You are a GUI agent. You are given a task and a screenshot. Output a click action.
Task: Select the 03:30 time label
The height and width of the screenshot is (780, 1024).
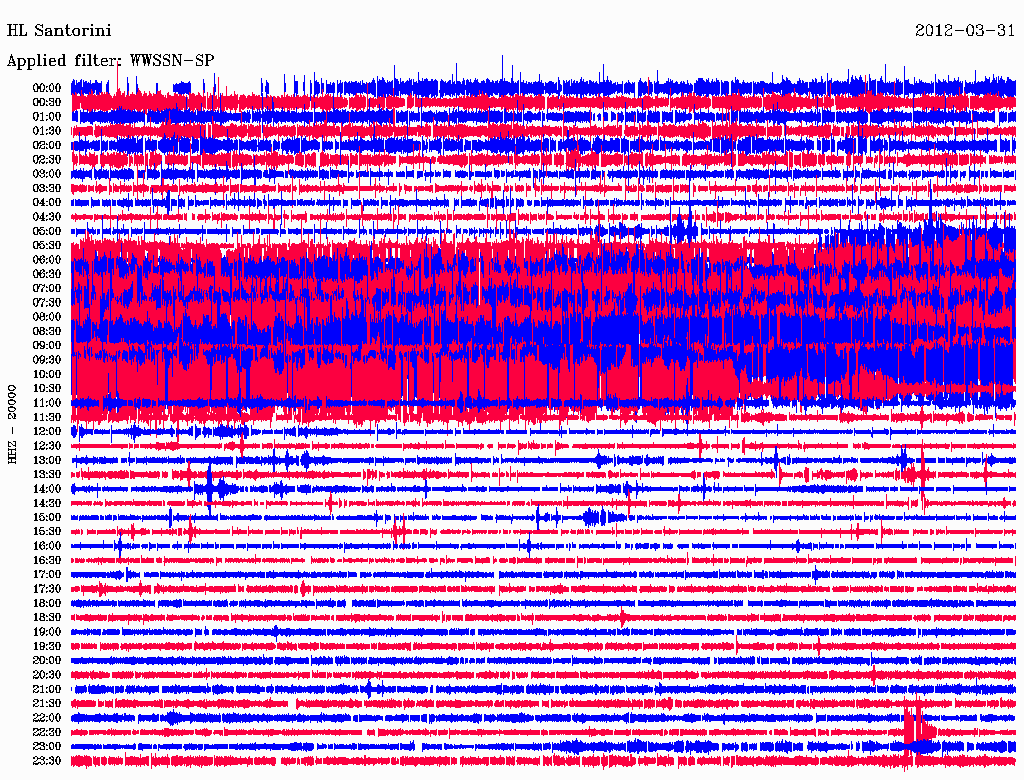pos(47,188)
